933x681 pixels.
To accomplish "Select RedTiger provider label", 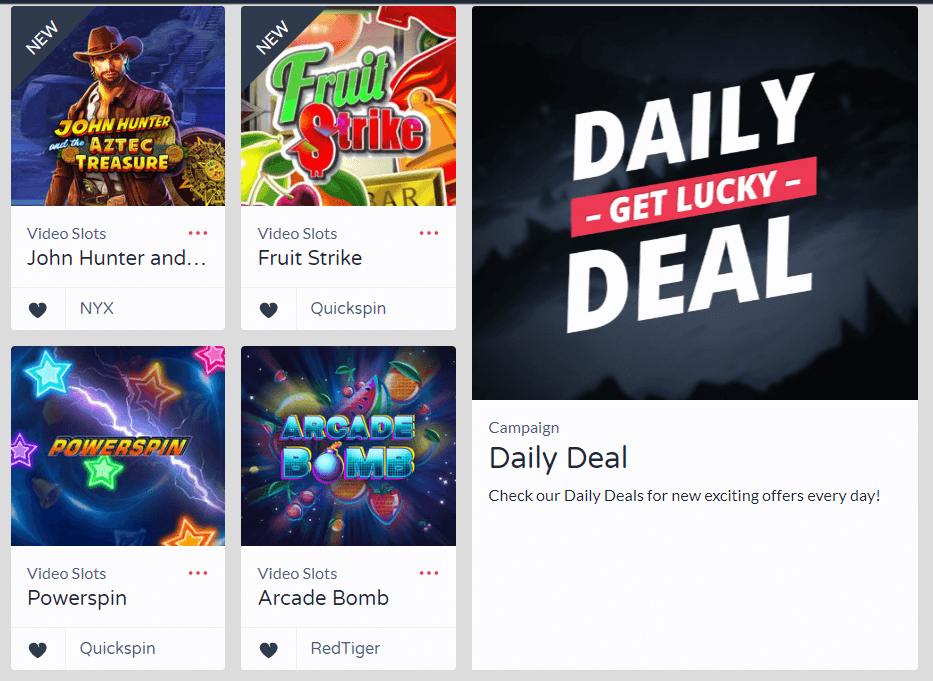I will [x=345, y=648].
